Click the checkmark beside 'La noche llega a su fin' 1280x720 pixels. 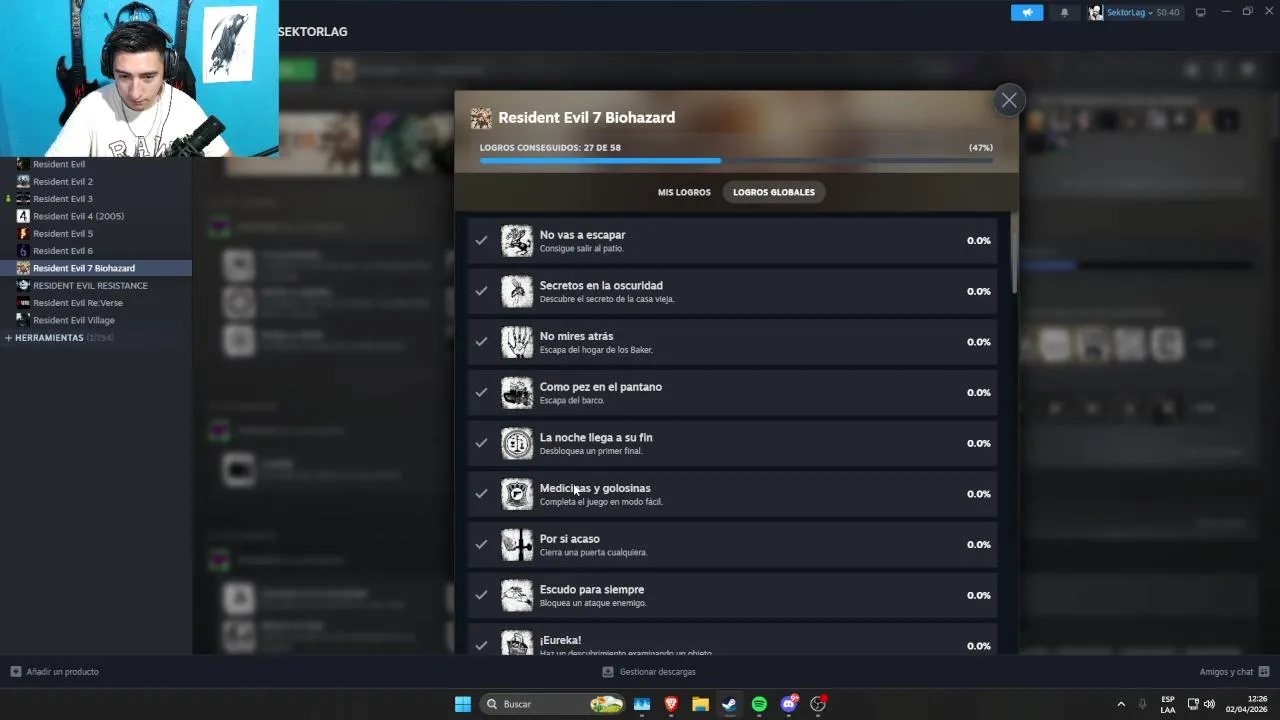pyautogui.click(x=481, y=443)
